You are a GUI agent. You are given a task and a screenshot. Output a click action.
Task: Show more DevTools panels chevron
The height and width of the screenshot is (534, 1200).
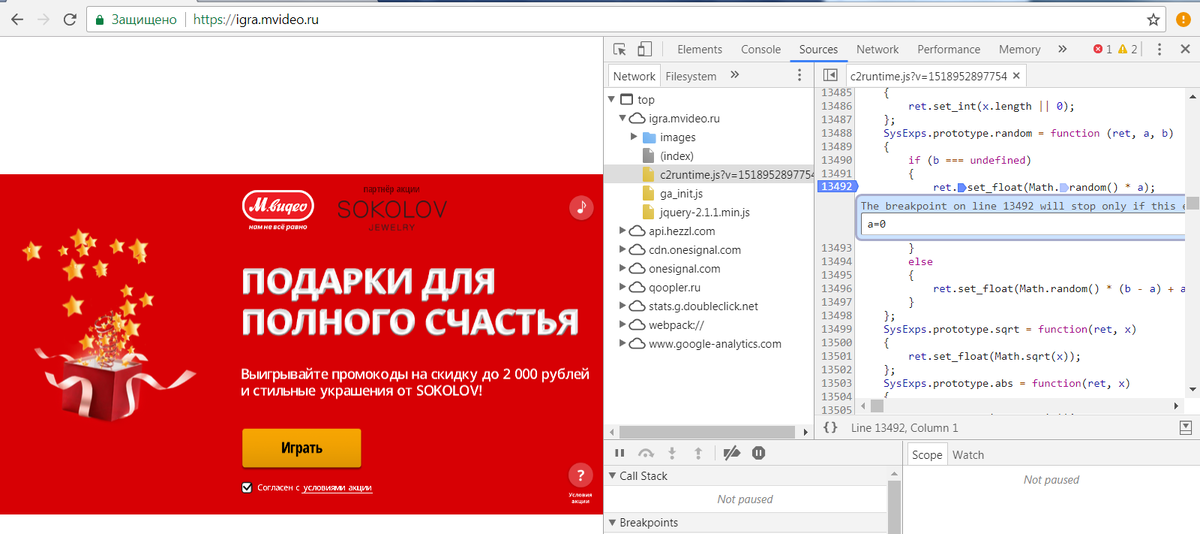click(x=1062, y=49)
